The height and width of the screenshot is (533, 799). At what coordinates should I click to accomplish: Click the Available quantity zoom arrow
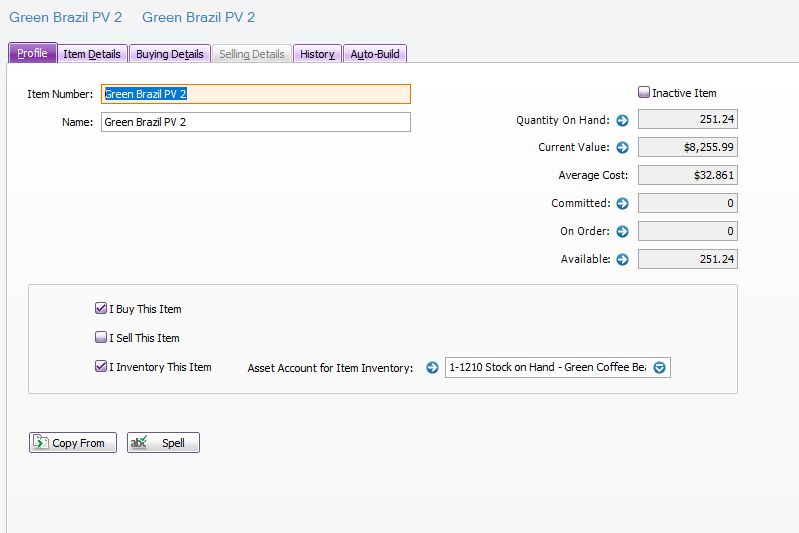coord(621,260)
